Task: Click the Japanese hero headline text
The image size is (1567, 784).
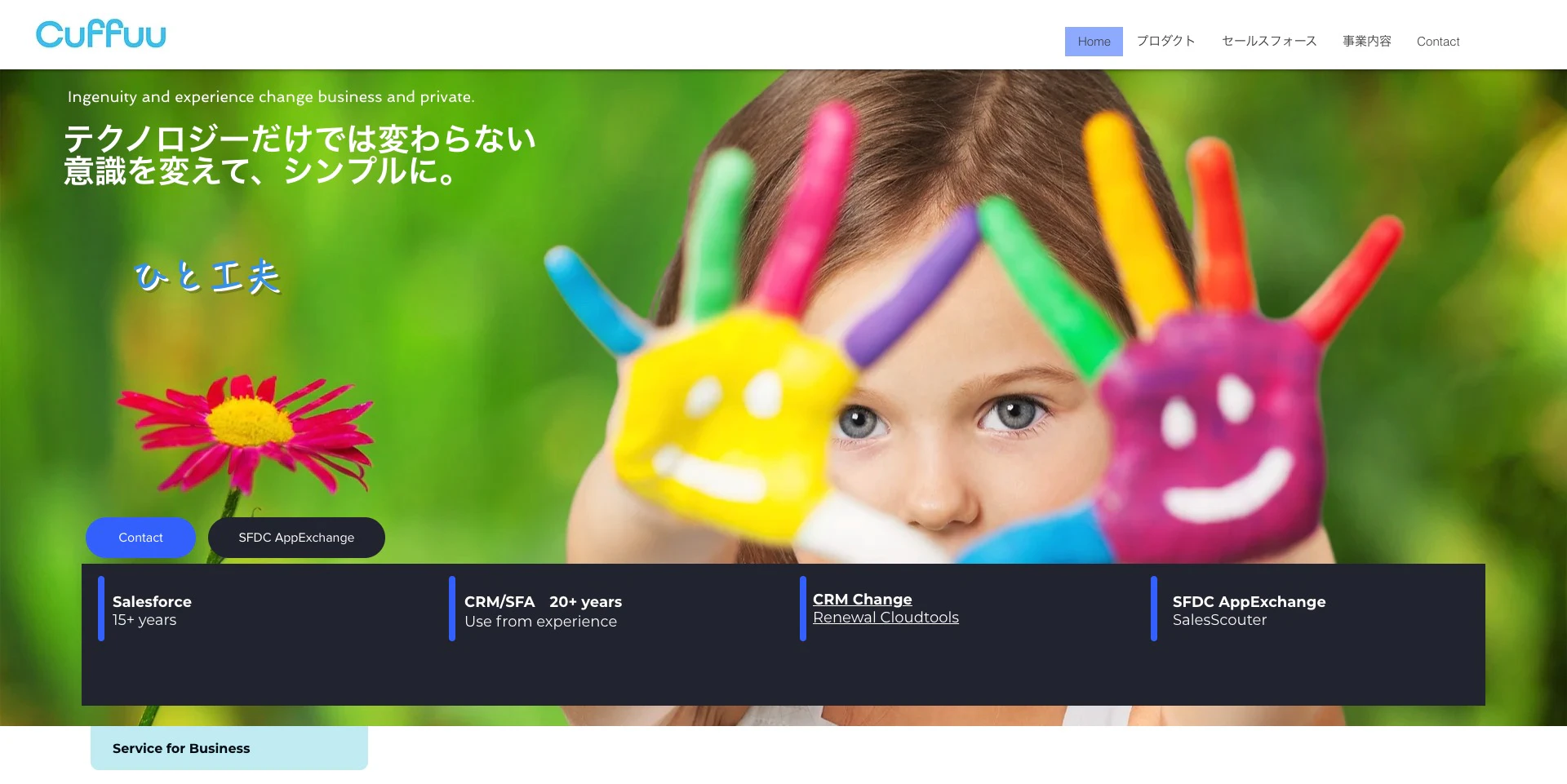Action: click(300, 155)
